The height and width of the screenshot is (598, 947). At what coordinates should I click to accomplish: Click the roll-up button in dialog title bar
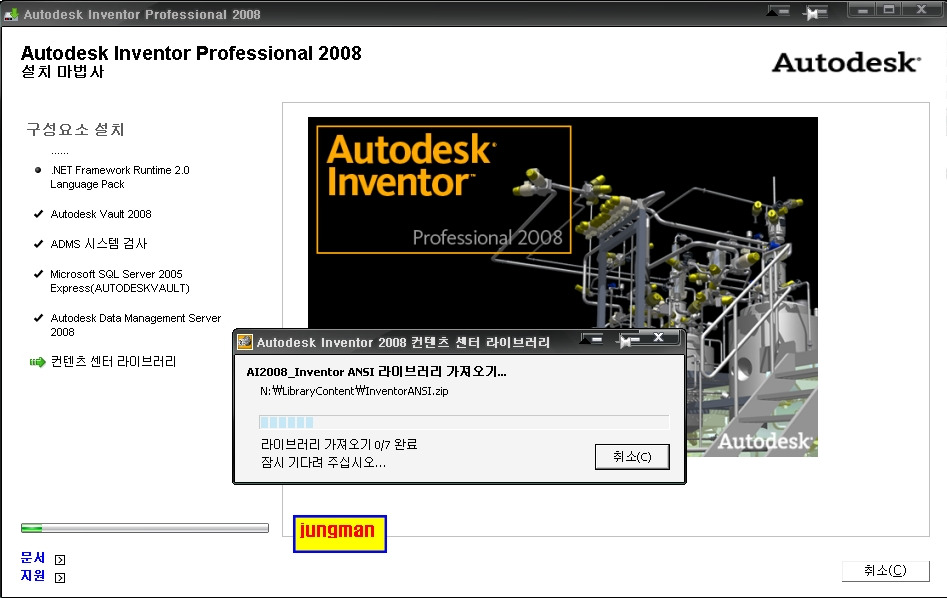tap(592, 339)
